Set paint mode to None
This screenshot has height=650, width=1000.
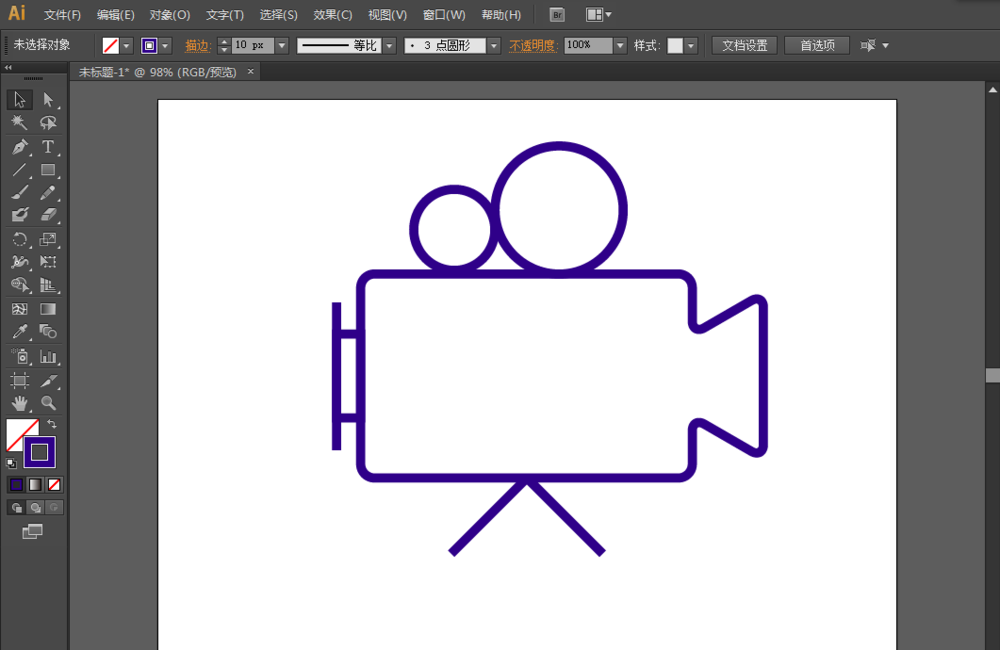[x=54, y=485]
